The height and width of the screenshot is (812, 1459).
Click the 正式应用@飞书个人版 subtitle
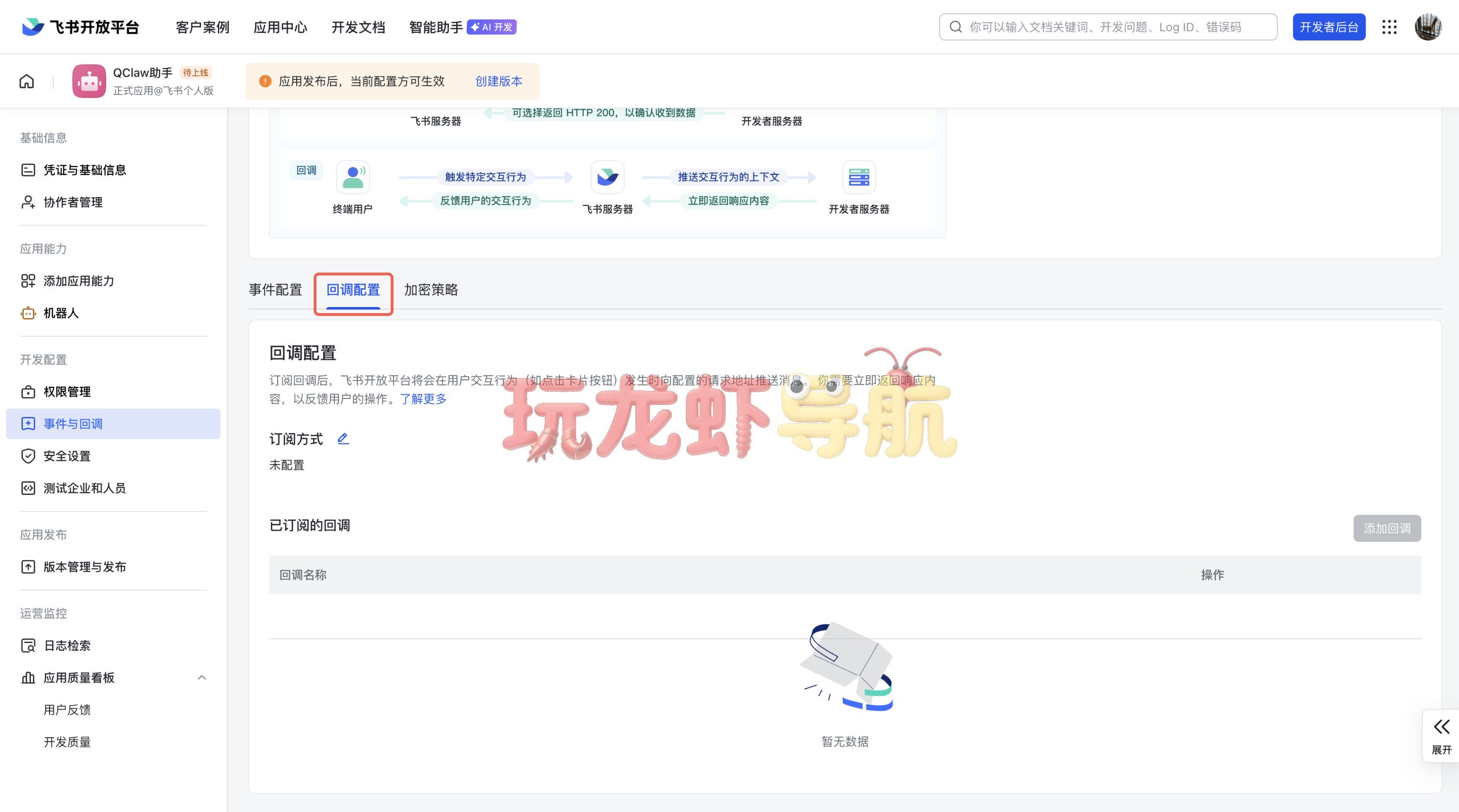[163, 90]
